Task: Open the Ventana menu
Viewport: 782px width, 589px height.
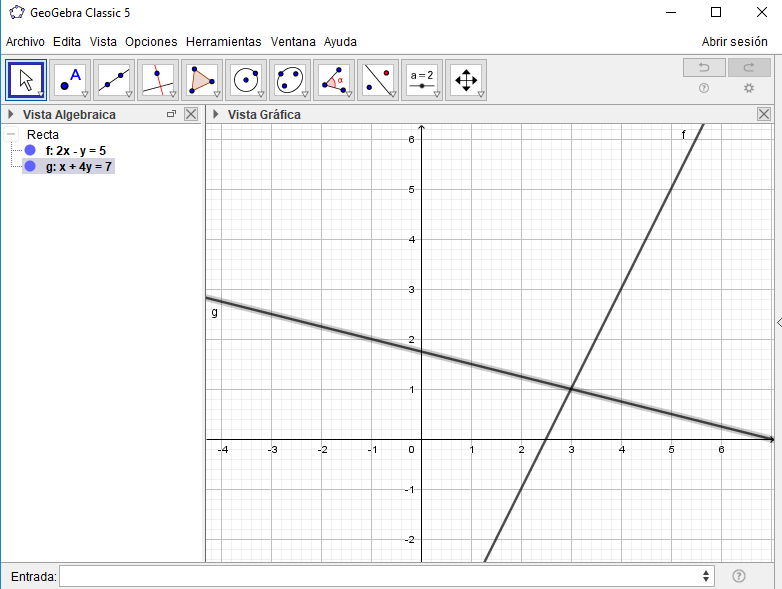Action: (x=293, y=42)
